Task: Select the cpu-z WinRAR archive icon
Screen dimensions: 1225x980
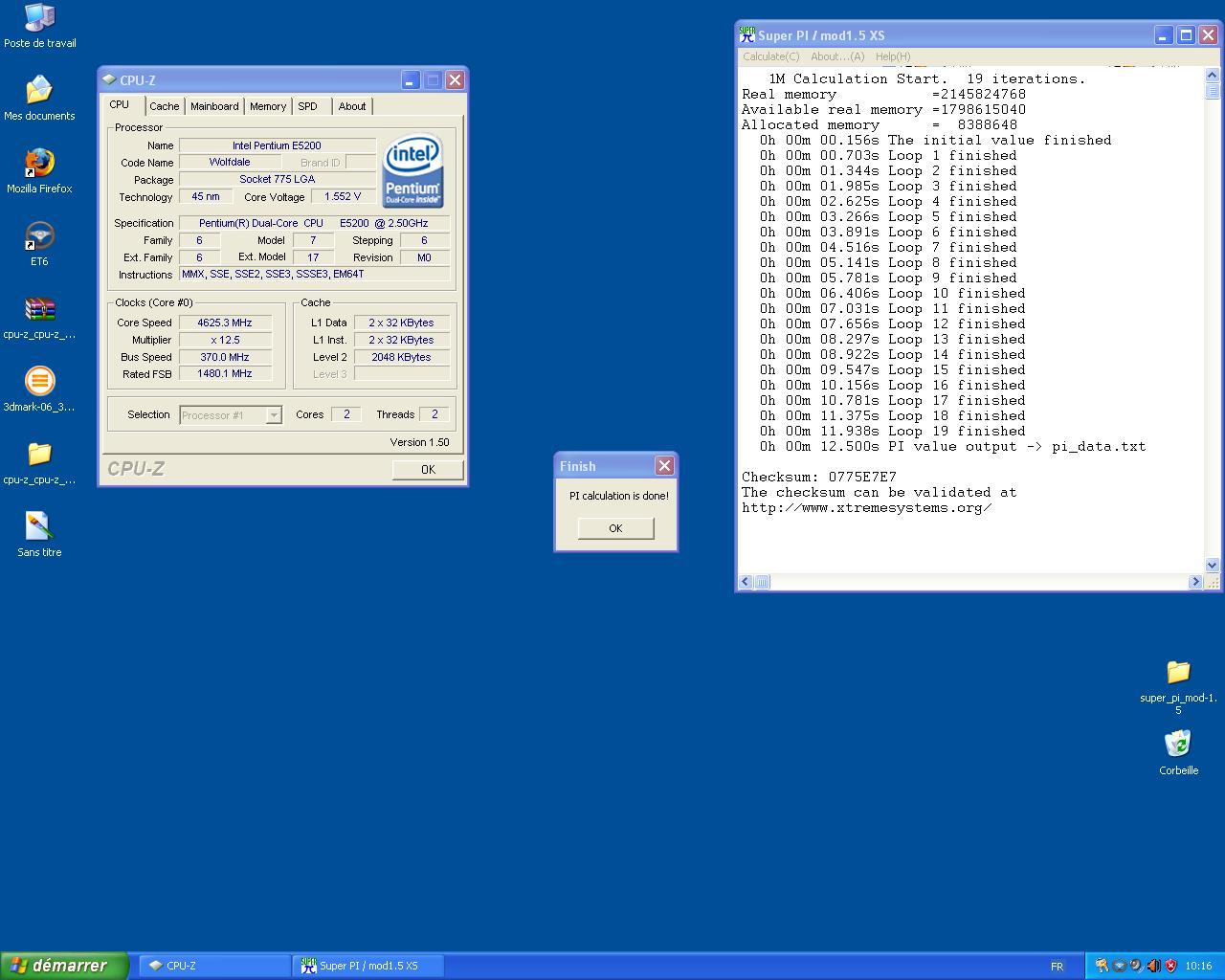Action: (39, 317)
